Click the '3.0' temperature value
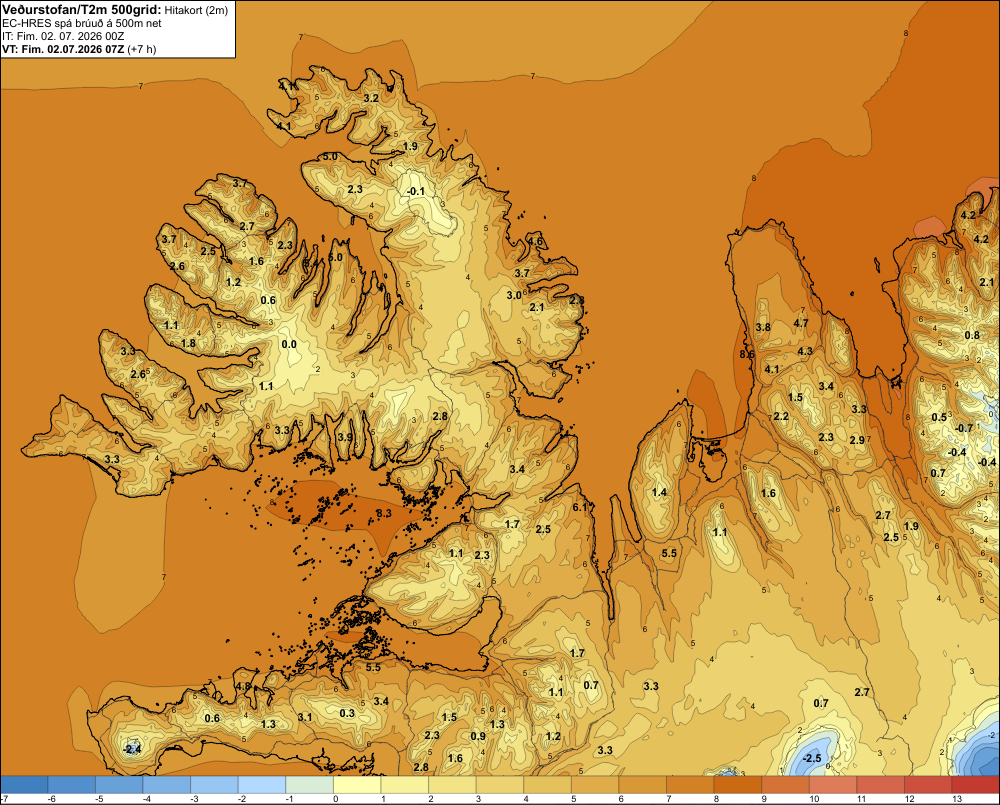 (514, 295)
